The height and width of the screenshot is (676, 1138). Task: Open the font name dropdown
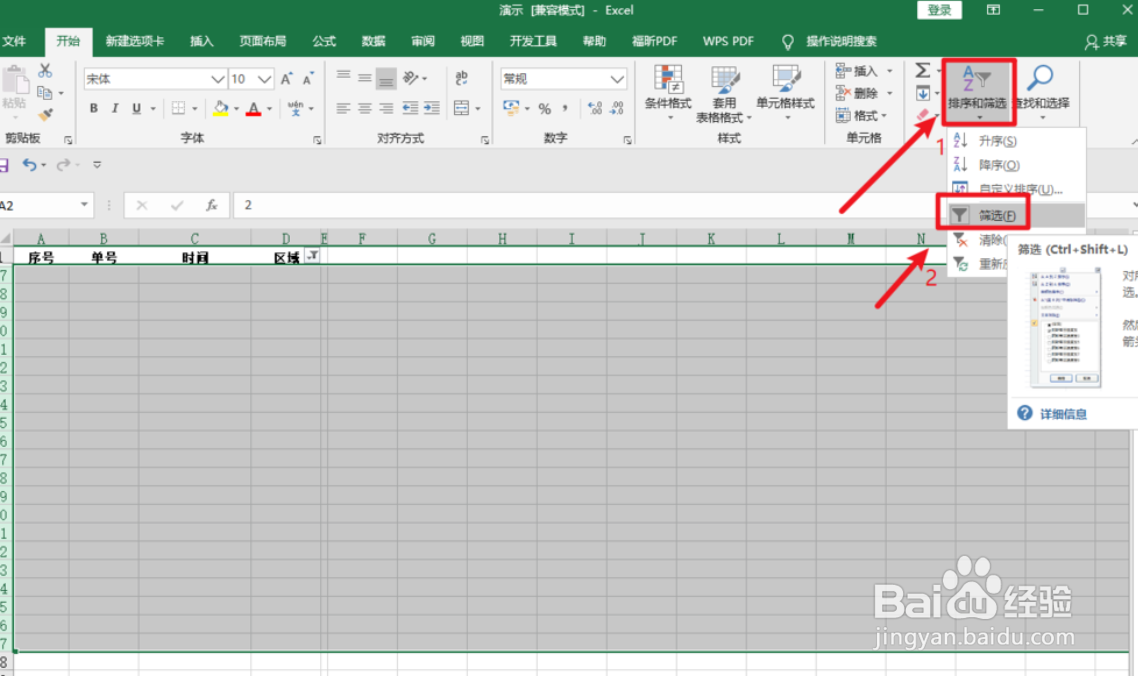click(x=217, y=79)
